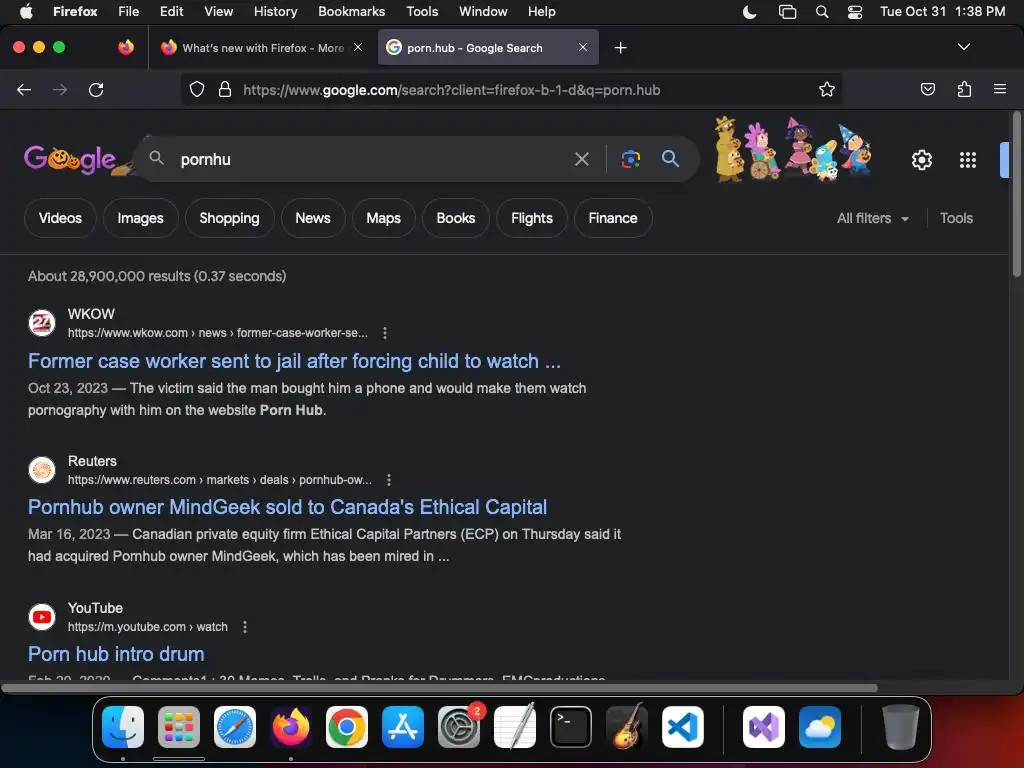Open the History menu
Image resolution: width=1024 pixels, height=768 pixels.
click(275, 11)
